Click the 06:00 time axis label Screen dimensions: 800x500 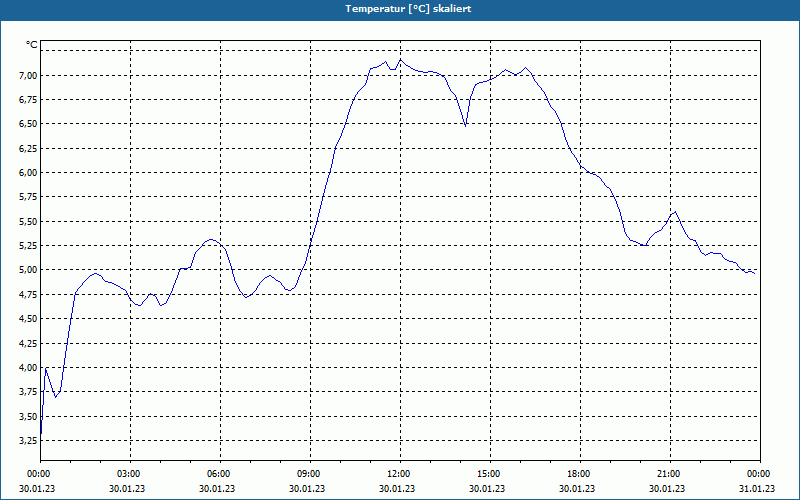[x=220, y=474]
